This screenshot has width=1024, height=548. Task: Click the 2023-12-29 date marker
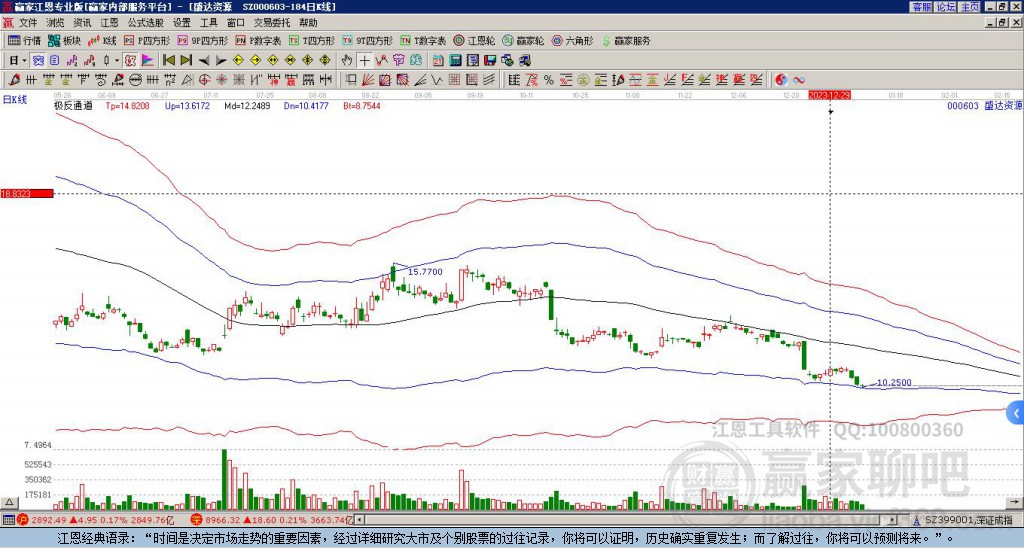(829, 95)
